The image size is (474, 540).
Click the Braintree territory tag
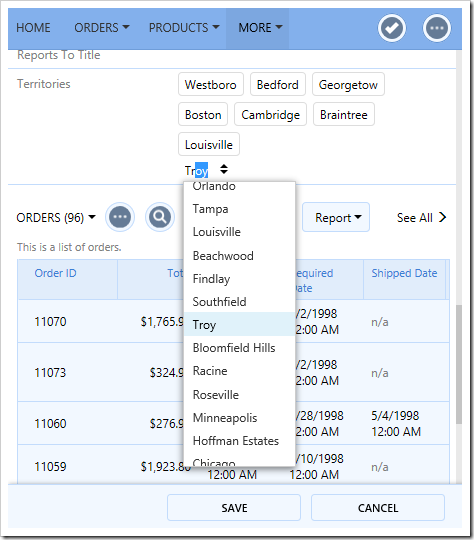click(344, 114)
